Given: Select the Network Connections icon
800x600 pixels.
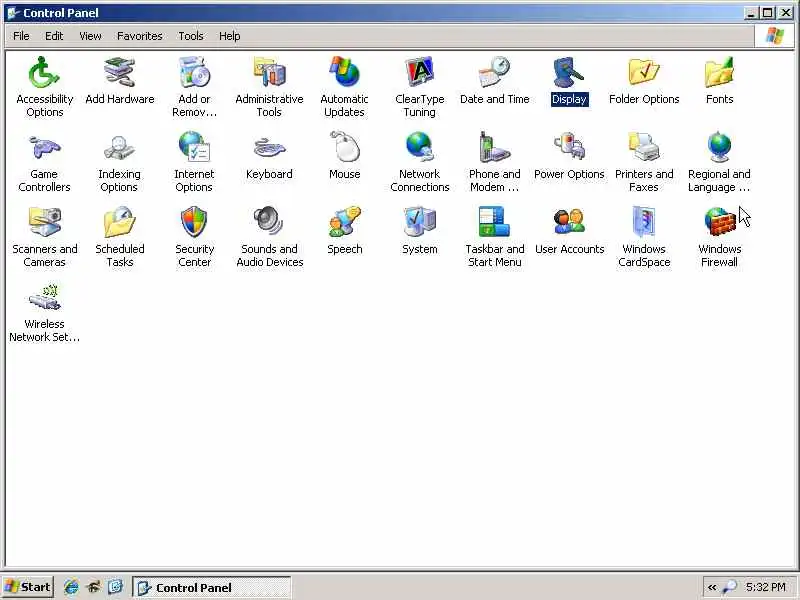Looking at the screenshot, I should (419, 147).
